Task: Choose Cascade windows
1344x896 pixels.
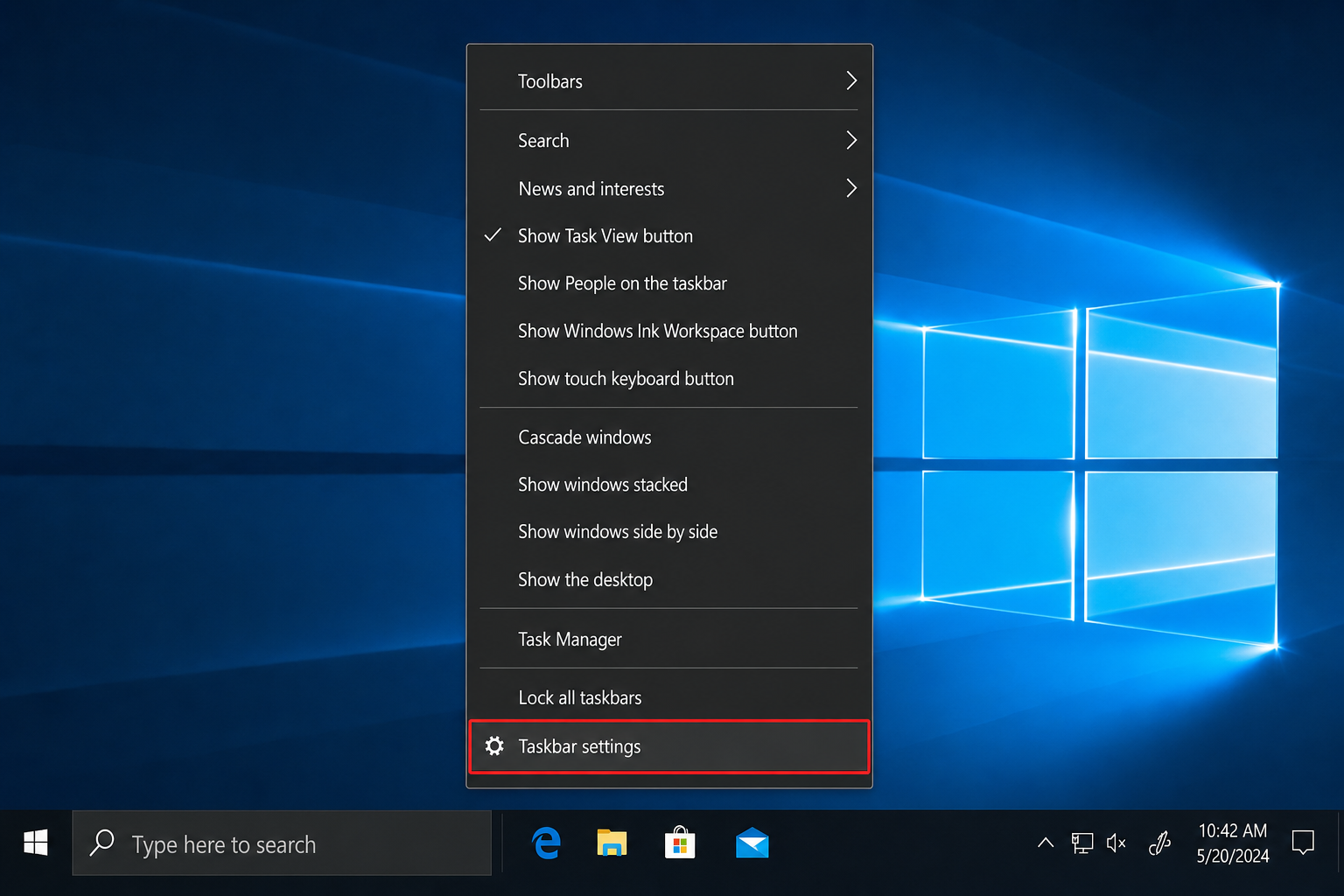Action: (669, 437)
